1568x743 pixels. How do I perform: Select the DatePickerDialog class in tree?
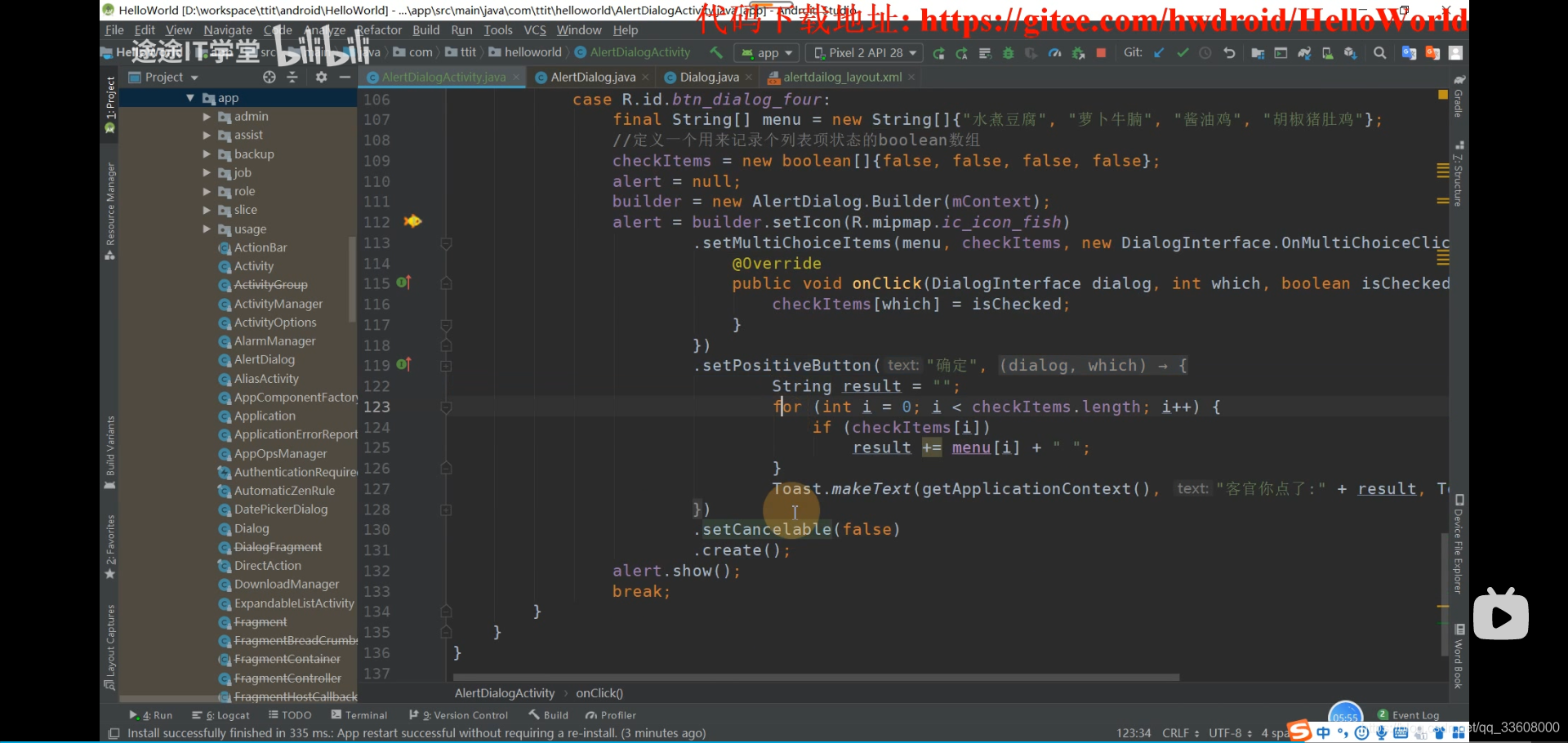(280, 509)
